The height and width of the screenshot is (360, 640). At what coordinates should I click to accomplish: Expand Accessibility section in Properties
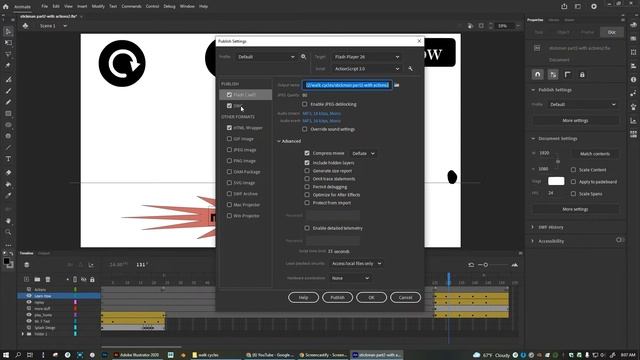click(532, 241)
